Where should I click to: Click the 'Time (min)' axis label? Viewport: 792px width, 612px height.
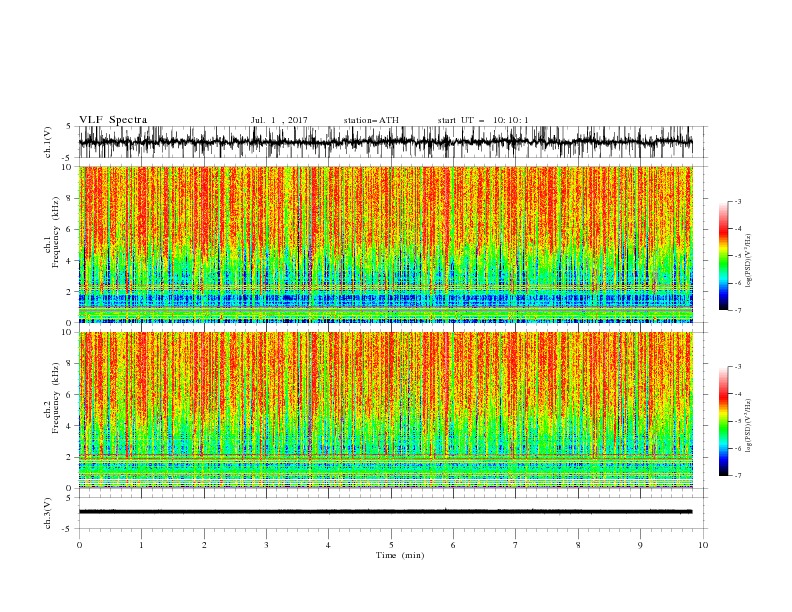(400, 555)
